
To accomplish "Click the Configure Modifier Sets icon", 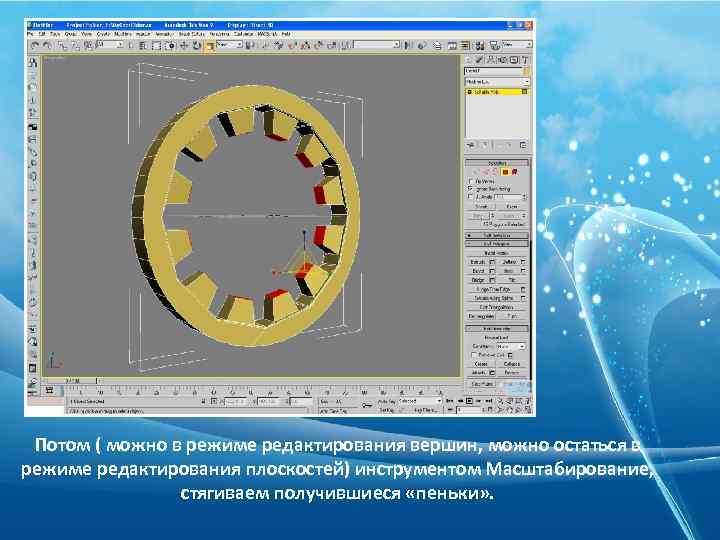I will tap(523, 145).
